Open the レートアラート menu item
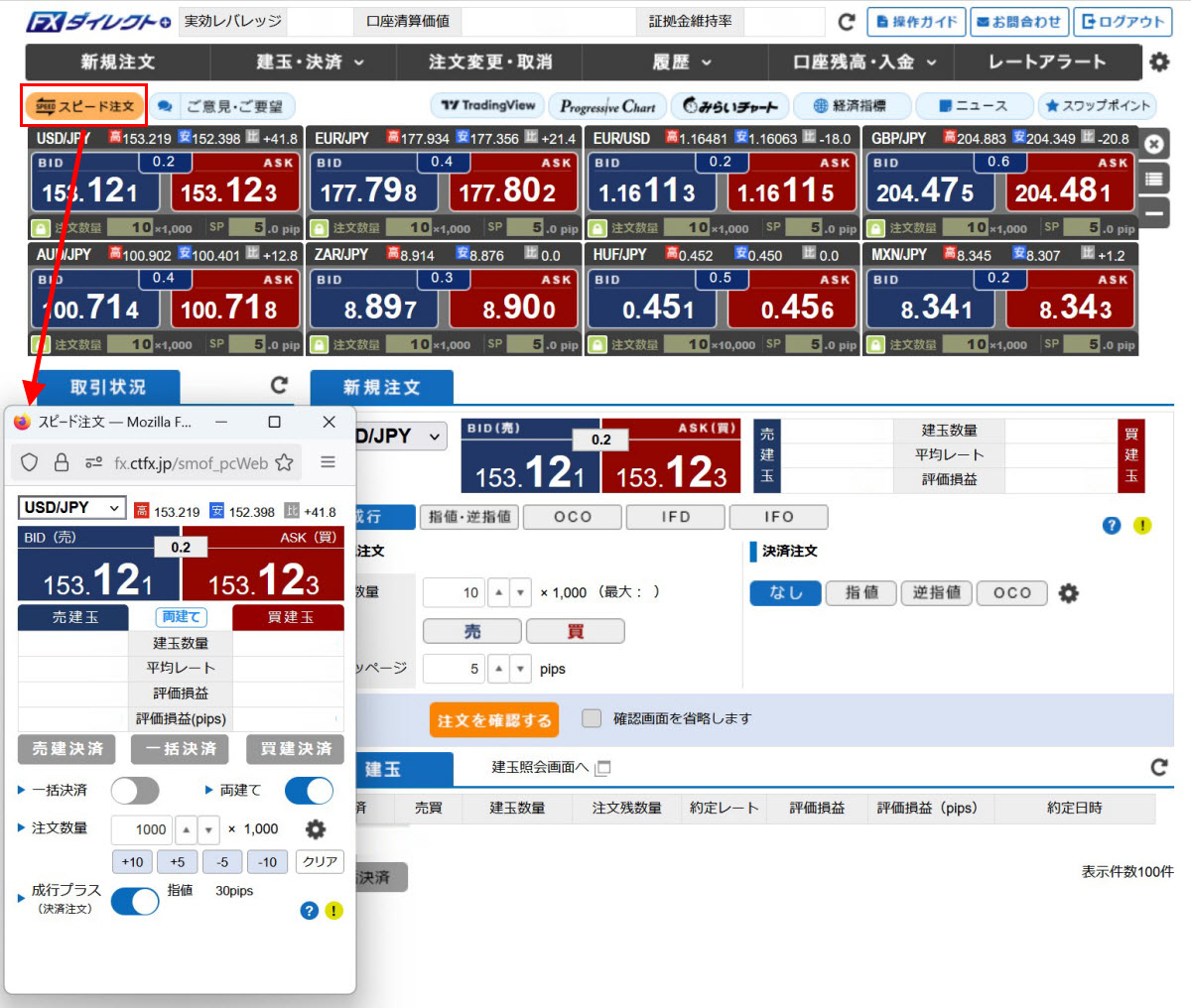 [1046, 63]
